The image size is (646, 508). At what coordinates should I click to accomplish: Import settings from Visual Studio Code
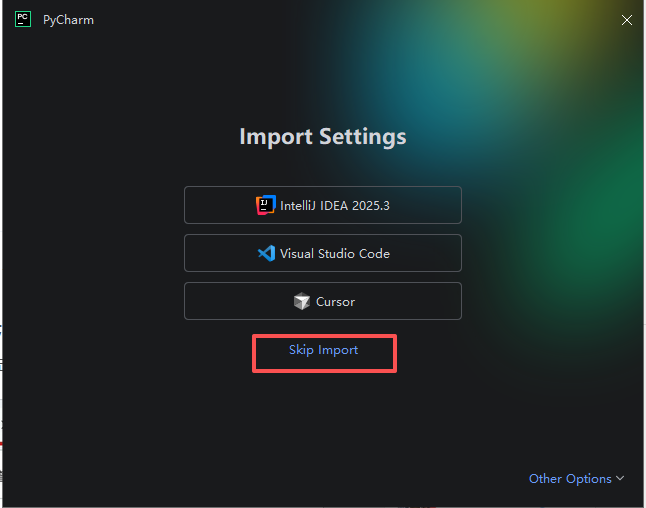[323, 253]
